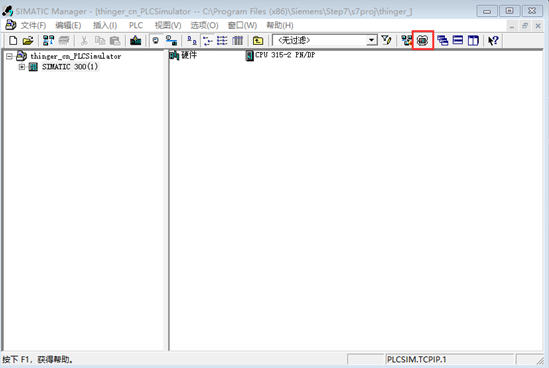Expand the SIMATIC 300(1) tree node
This screenshot has width=549, height=368.
(x=22, y=67)
